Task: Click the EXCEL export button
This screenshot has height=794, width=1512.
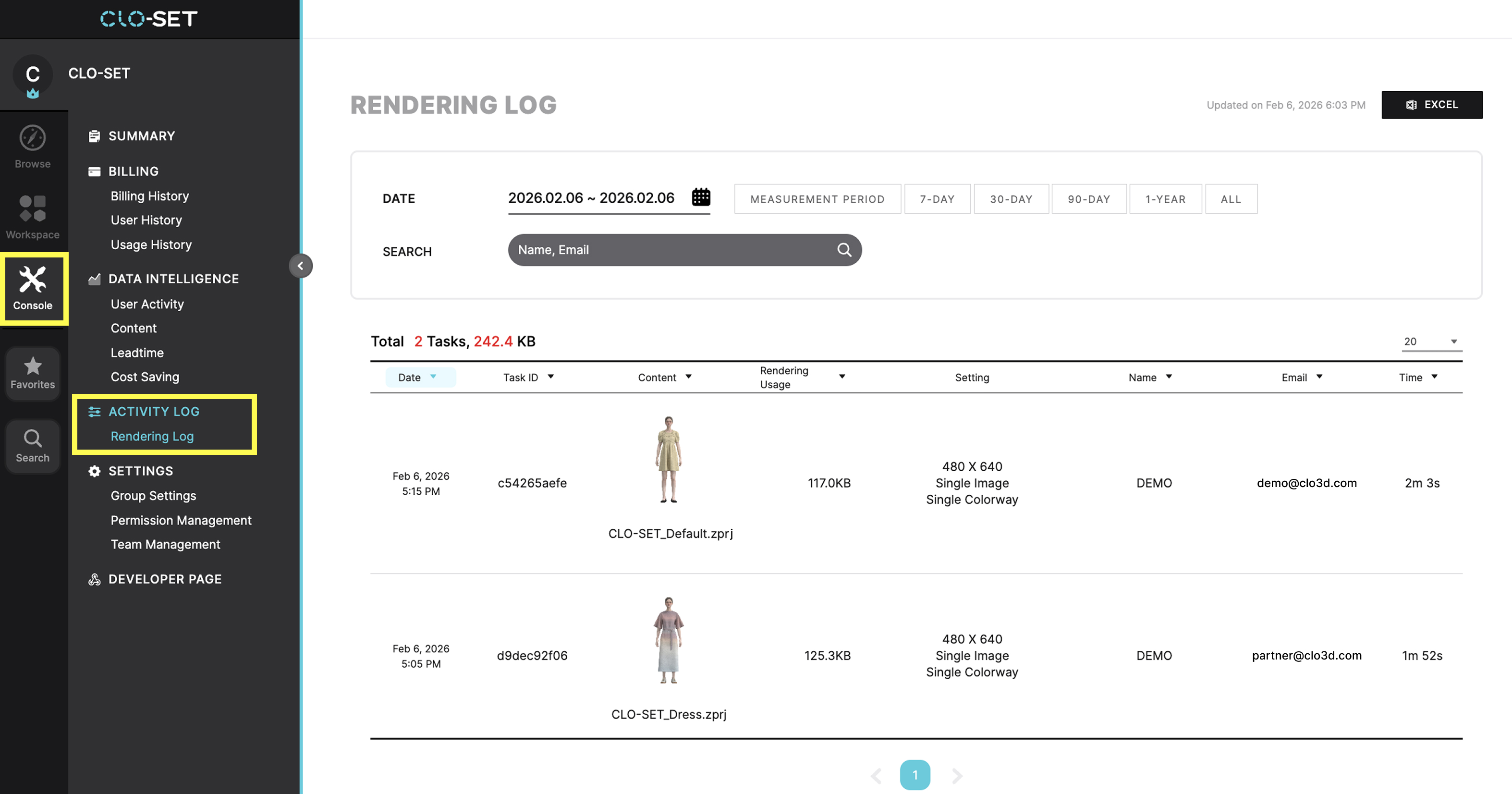Action: tap(1432, 104)
